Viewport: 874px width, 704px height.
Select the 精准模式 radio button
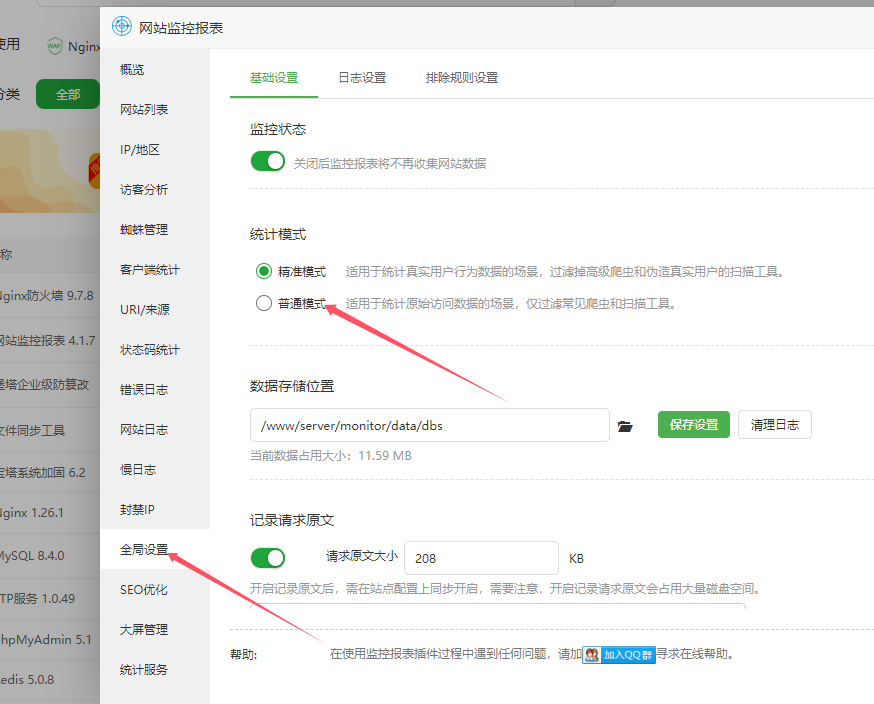point(264,272)
